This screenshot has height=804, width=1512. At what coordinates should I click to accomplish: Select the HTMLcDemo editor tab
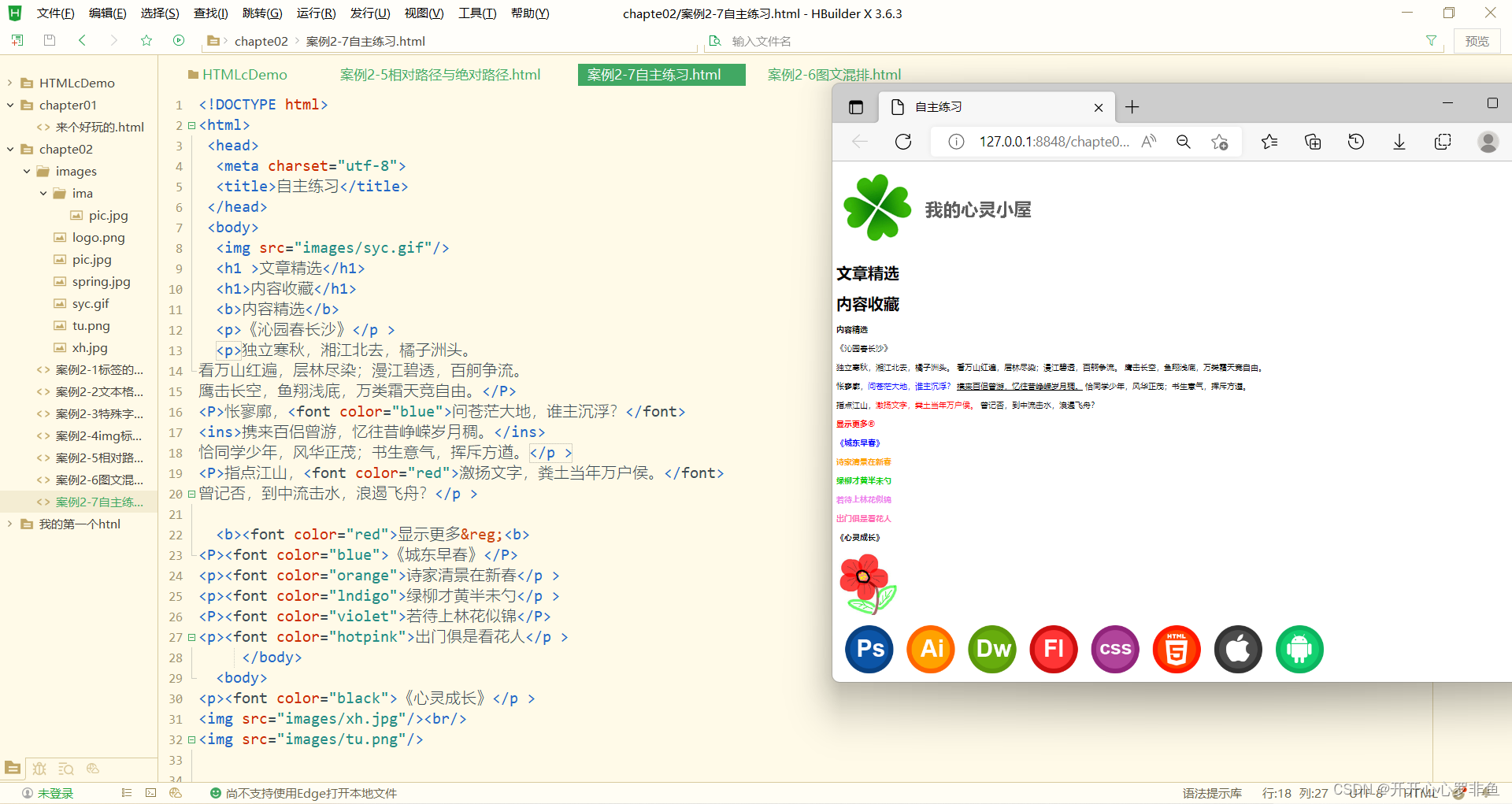coord(237,75)
